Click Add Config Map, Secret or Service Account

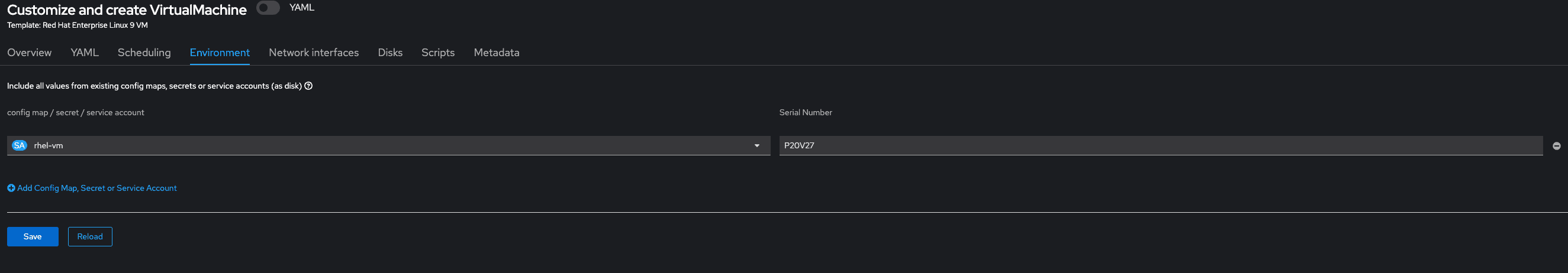point(97,188)
